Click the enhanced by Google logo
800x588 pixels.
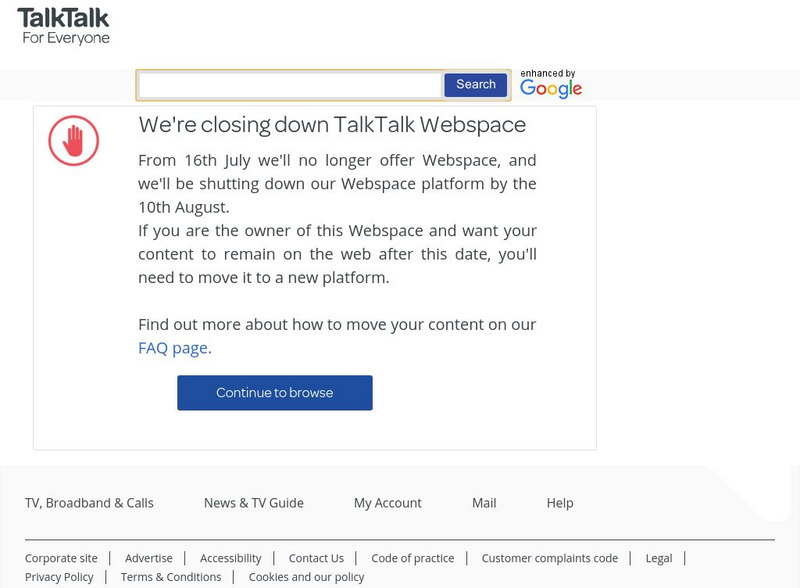point(550,85)
